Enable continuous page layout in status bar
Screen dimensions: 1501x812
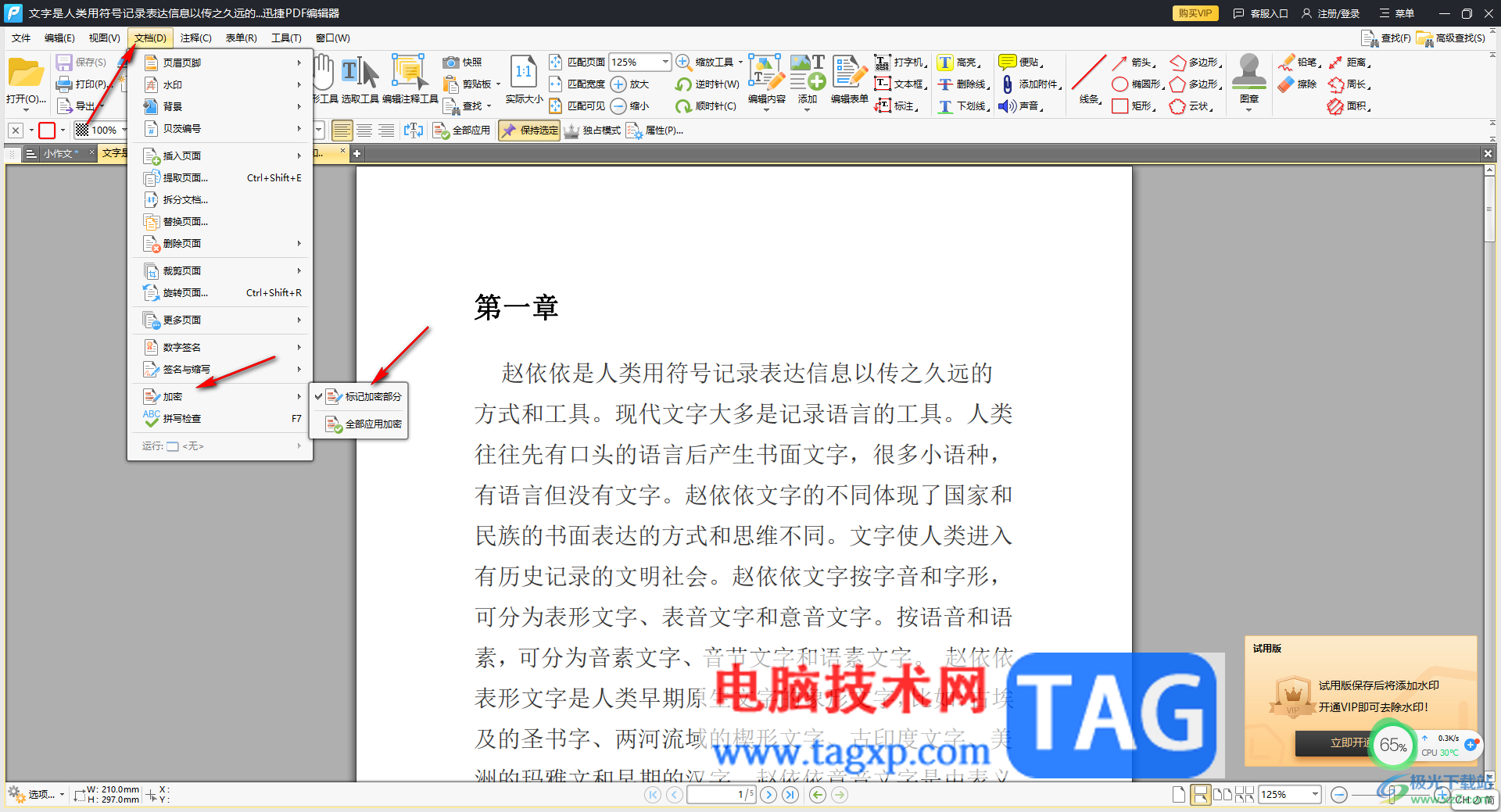point(1200,795)
